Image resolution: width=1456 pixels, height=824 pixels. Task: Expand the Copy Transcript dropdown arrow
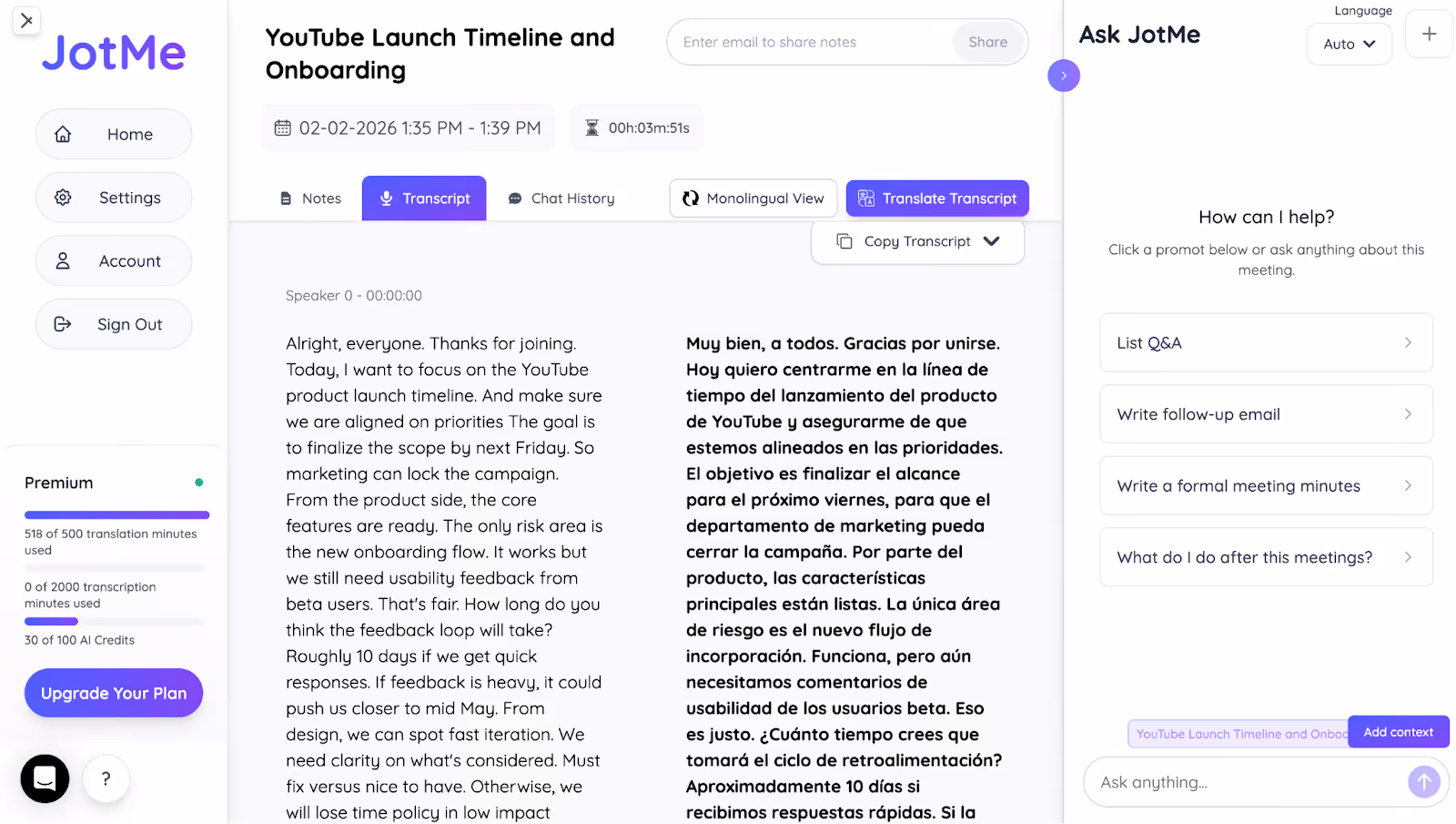pos(992,241)
